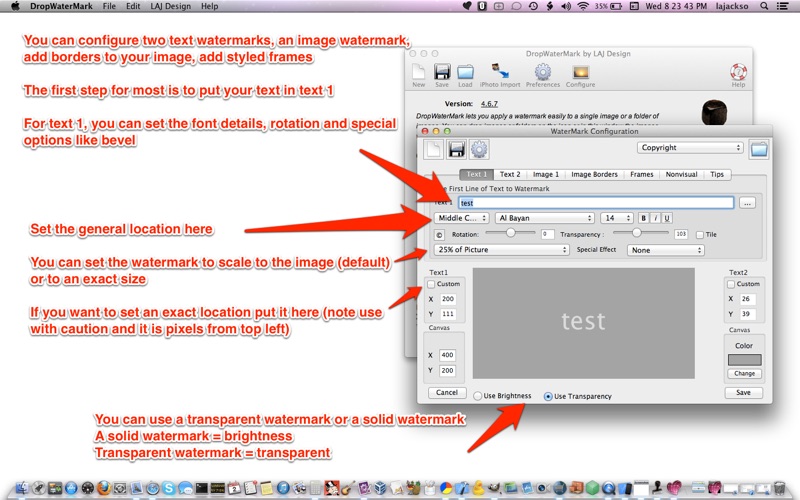Select the Use Transparency radio button

pos(548,396)
